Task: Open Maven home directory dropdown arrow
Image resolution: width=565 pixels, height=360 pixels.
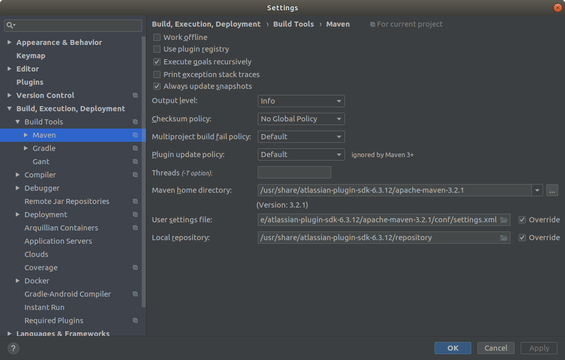Action: 537,190
